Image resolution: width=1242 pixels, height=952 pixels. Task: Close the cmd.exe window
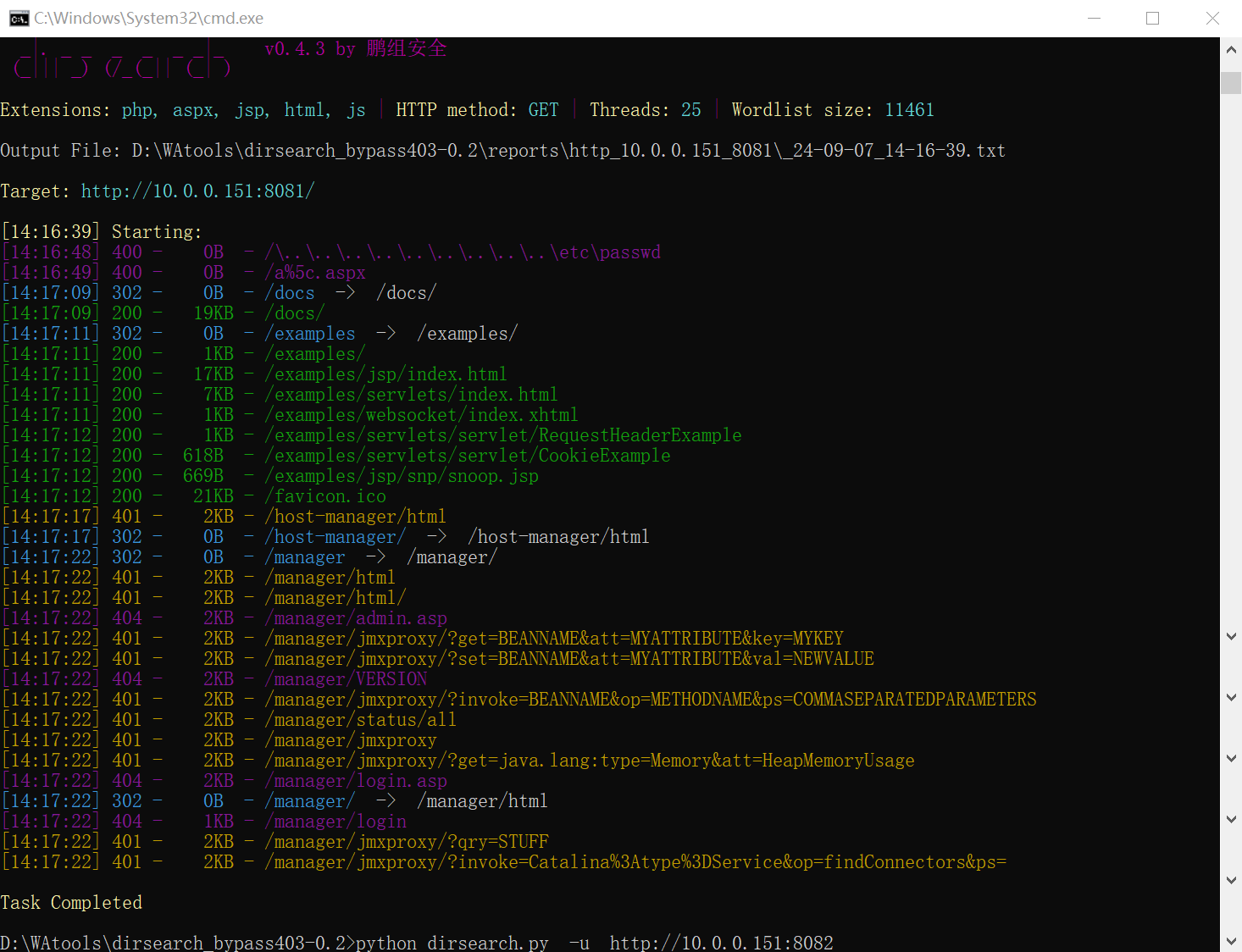click(x=1212, y=18)
